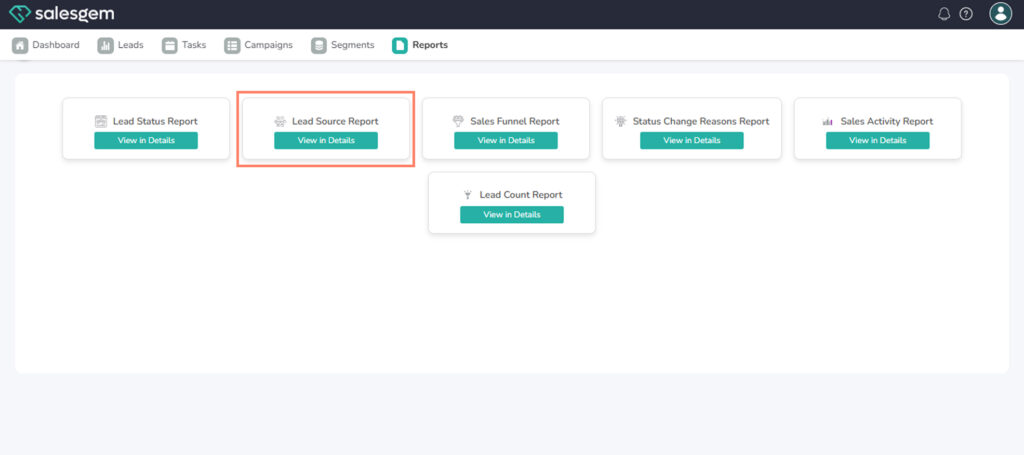View Sales Activity Report details
The width and height of the screenshot is (1024, 455).
(877, 140)
